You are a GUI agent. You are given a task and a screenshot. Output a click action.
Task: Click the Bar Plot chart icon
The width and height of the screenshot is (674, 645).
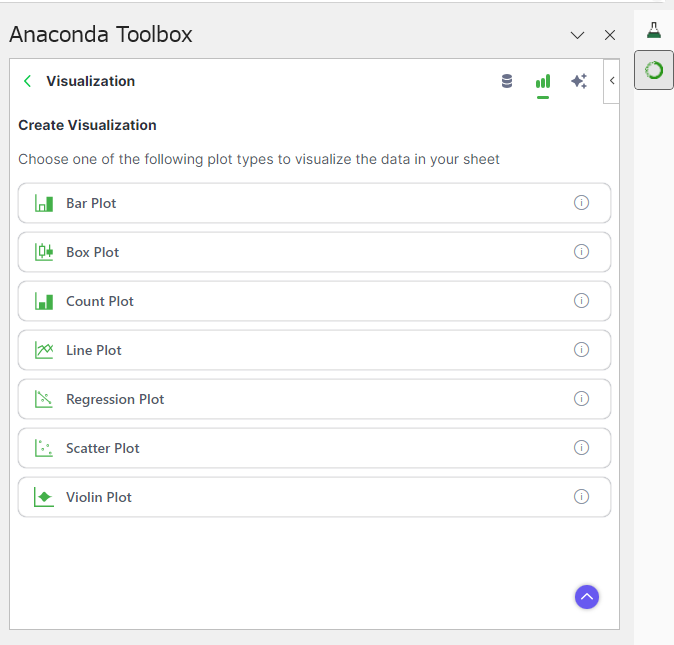click(44, 203)
